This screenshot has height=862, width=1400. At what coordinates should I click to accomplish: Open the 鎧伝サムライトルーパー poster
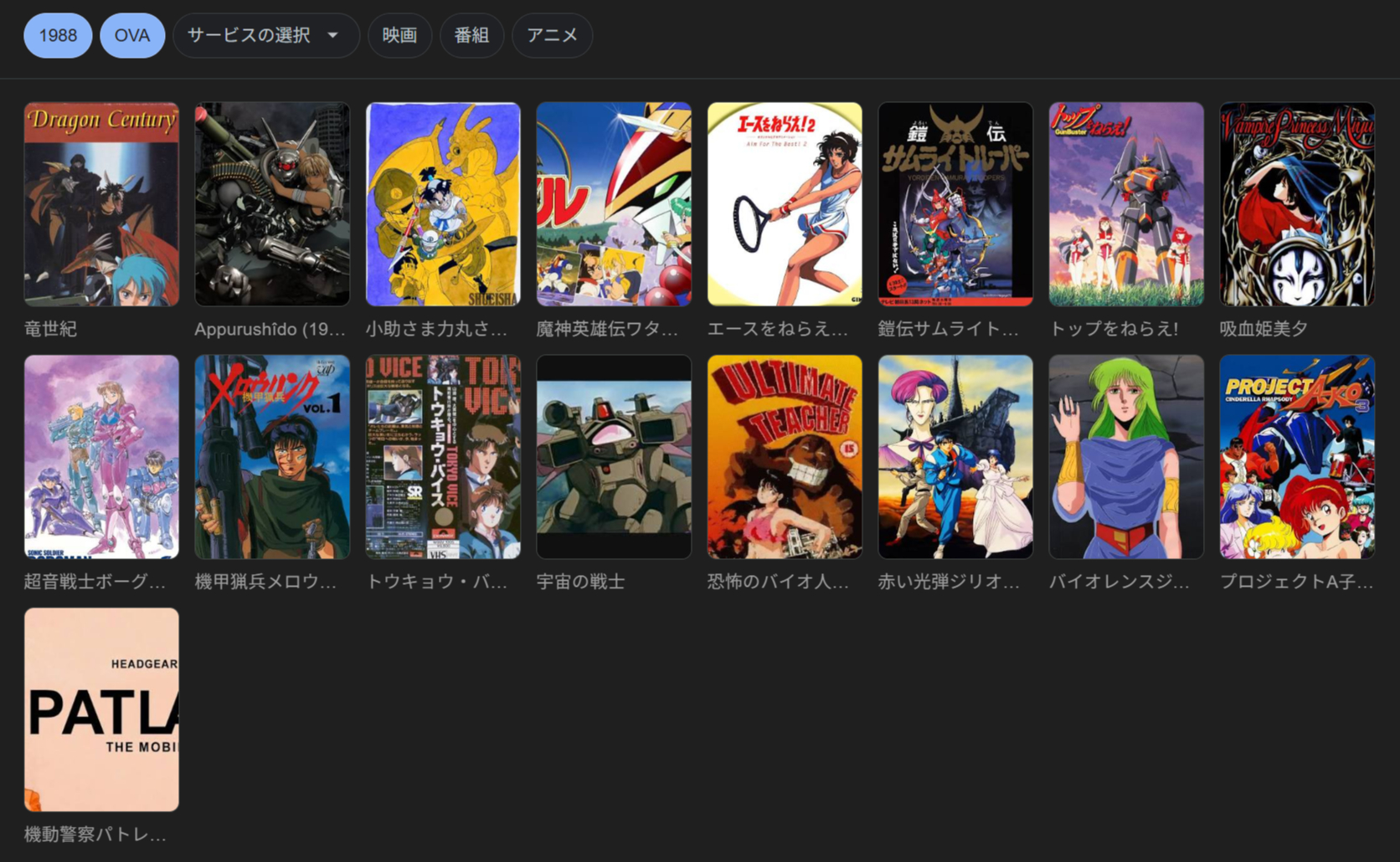(x=955, y=204)
